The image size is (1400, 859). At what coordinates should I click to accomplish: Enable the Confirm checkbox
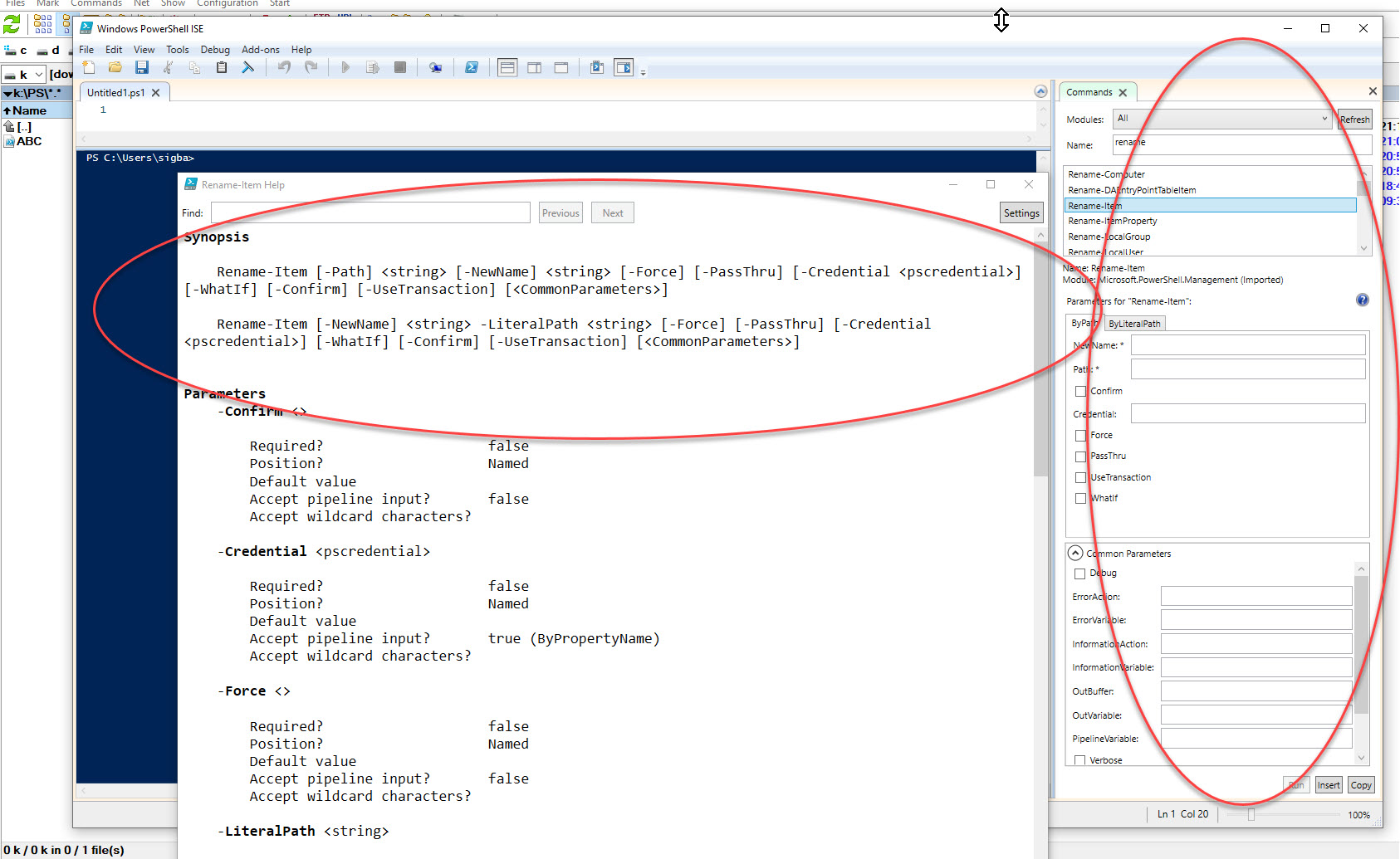(1080, 391)
